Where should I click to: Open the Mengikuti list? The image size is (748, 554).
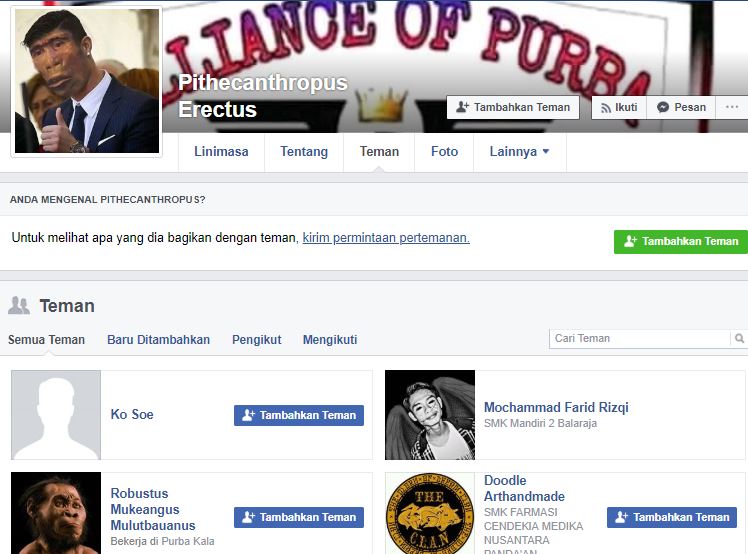click(329, 340)
